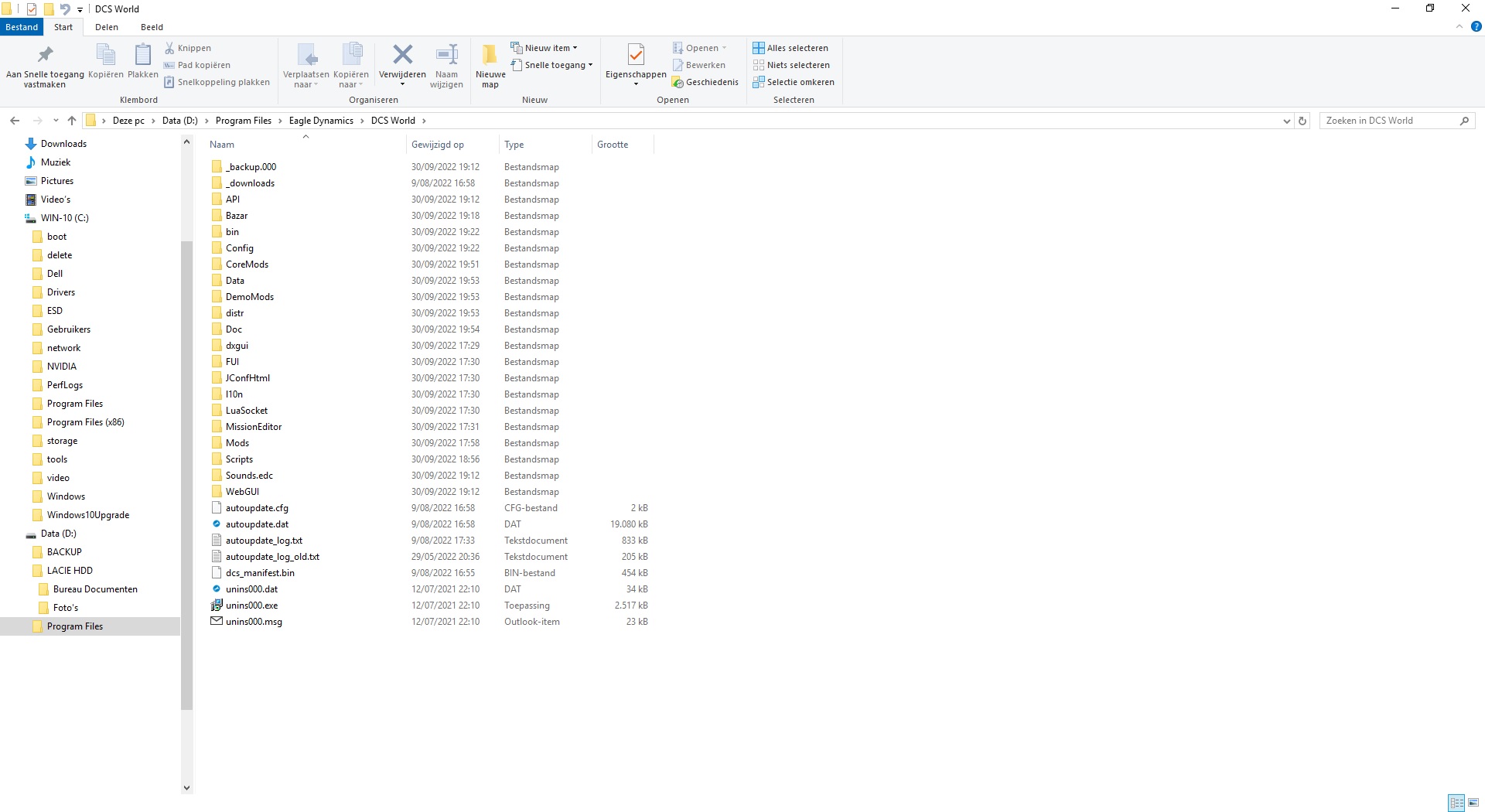1485x812 pixels.
Task: Click Deze pc in breadcrumb
Action: point(128,121)
